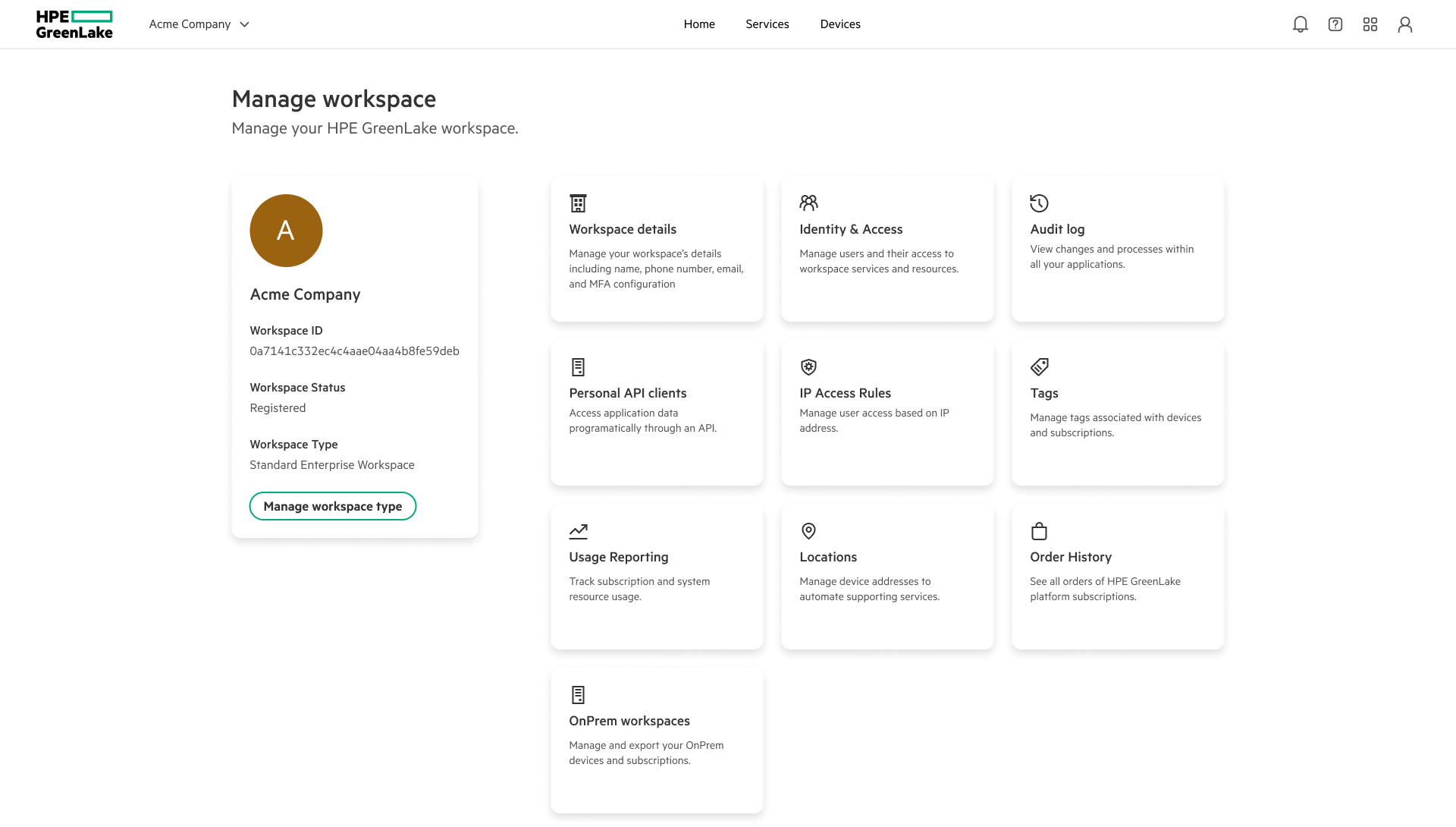This screenshot has height=827, width=1456.
Task: Open the Services menu item
Action: pyautogui.click(x=767, y=24)
